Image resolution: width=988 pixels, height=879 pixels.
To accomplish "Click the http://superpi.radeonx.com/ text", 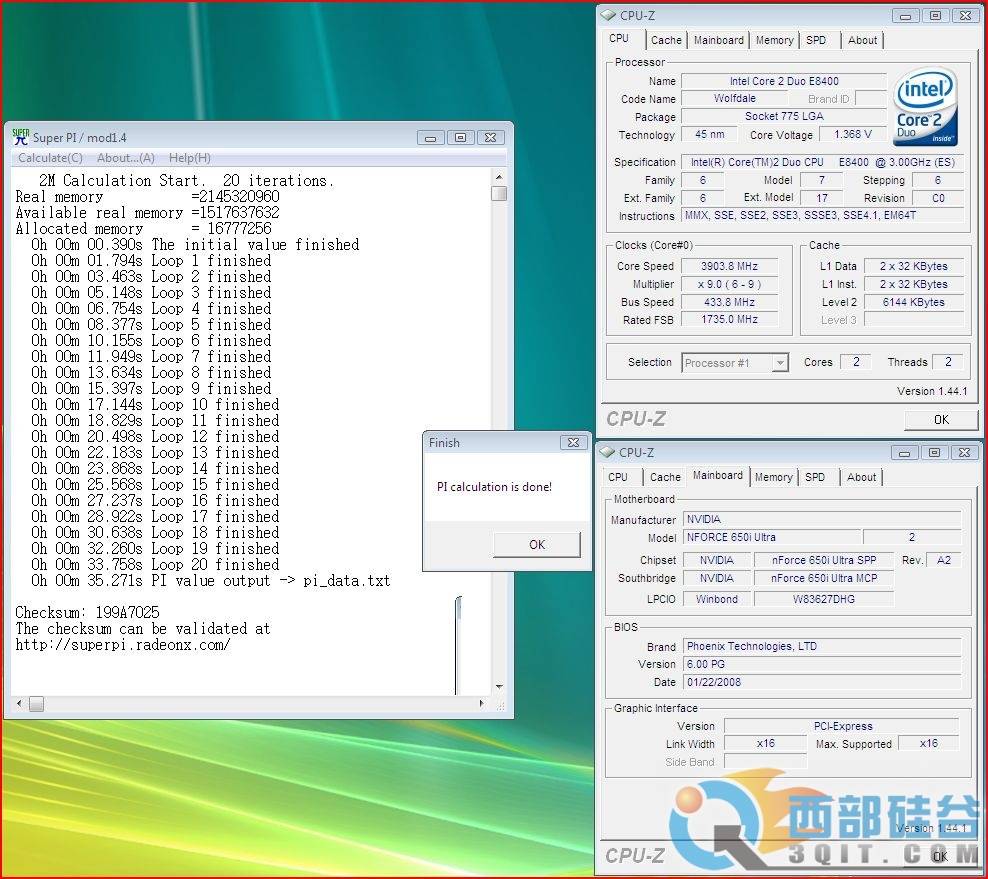I will (123, 645).
